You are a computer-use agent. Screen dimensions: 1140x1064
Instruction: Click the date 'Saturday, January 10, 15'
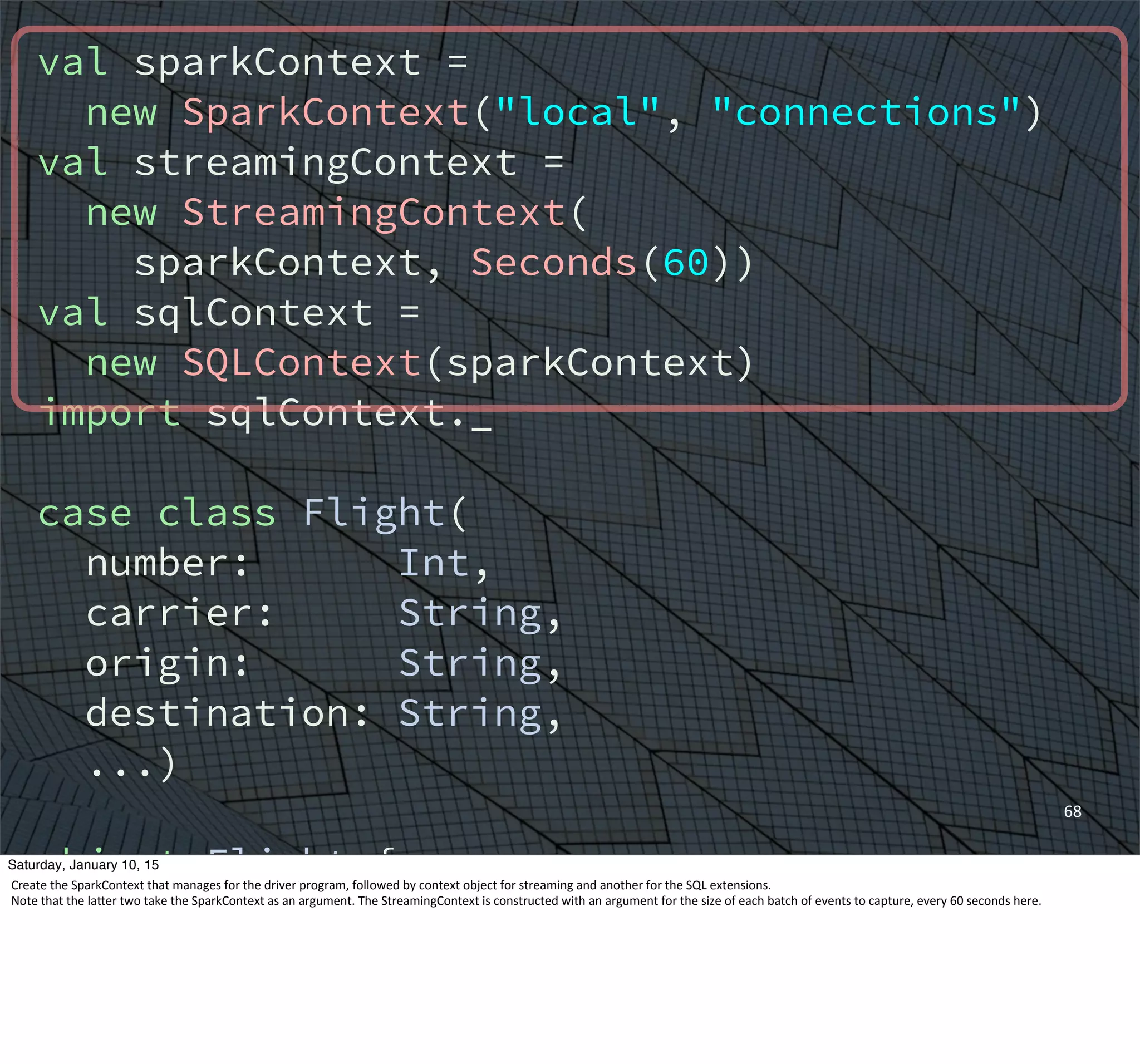point(83,865)
